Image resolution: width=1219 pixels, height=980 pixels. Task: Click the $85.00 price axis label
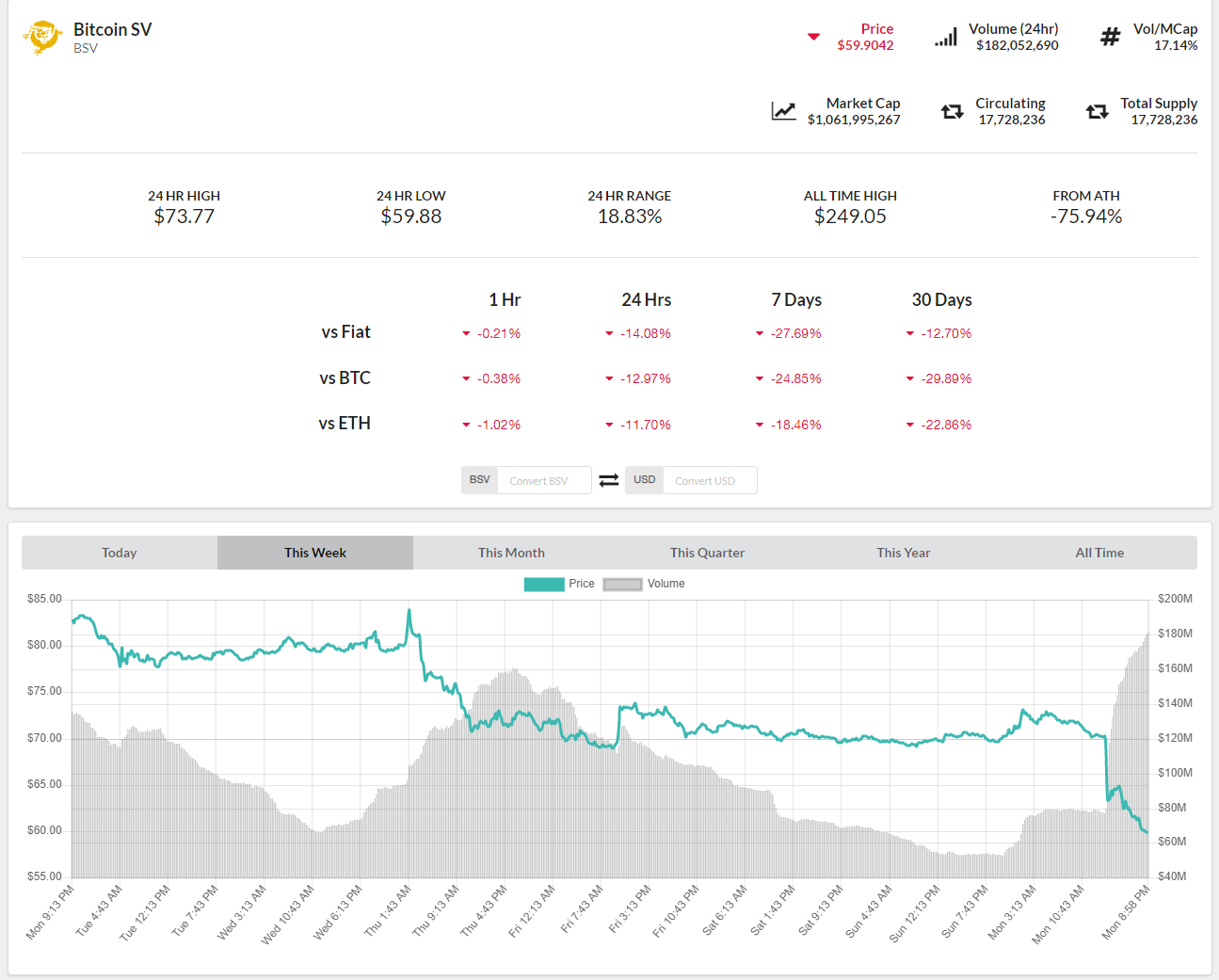pyautogui.click(x=44, y=599)
